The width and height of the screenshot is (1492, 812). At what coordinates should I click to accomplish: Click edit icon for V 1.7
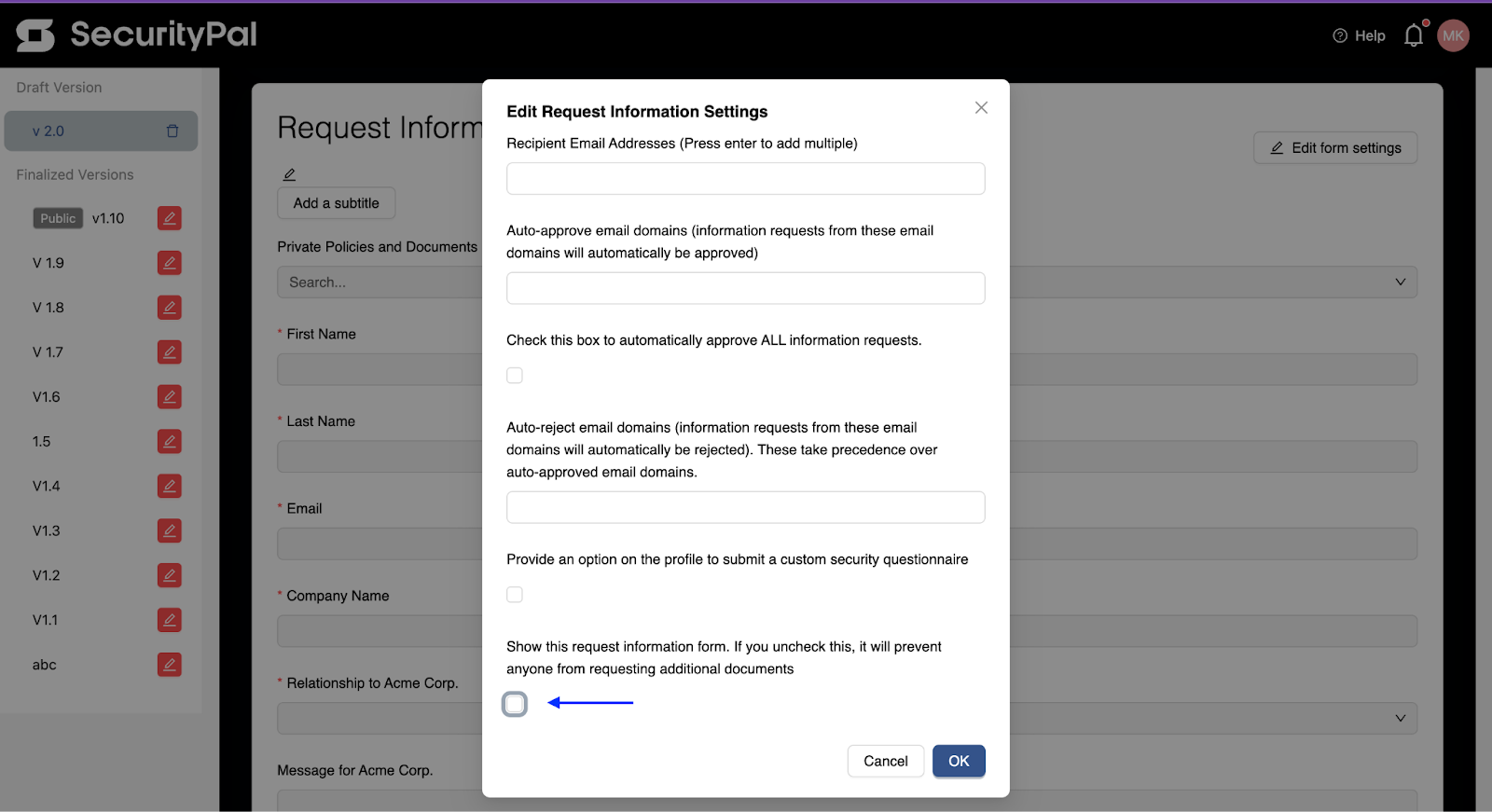170,352
